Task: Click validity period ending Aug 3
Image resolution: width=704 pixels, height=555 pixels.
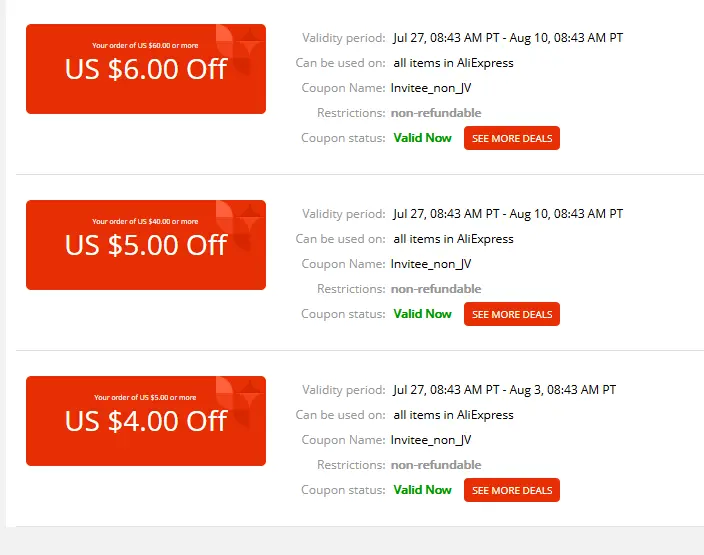Action: 504,390
